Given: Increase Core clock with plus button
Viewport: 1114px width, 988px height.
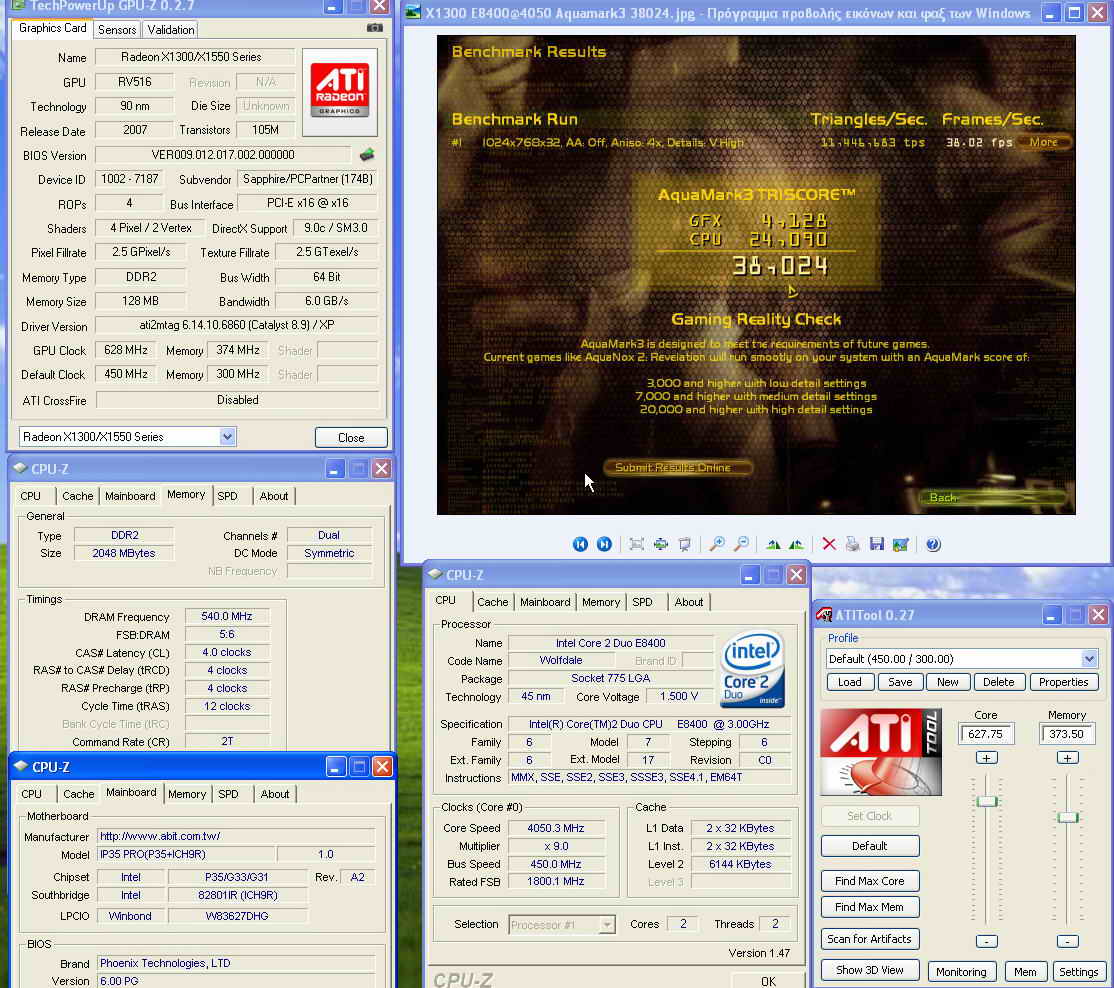Looking at the screenshot, I should pyautogui.click(x=985, y=758).
